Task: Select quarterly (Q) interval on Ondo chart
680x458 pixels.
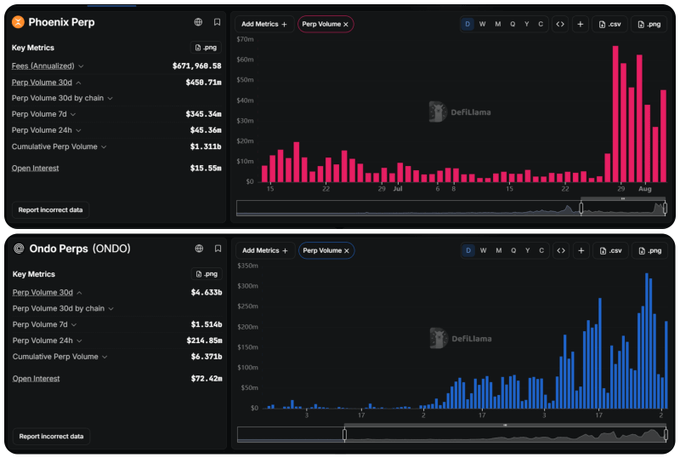Action: [x=513, y=251]
